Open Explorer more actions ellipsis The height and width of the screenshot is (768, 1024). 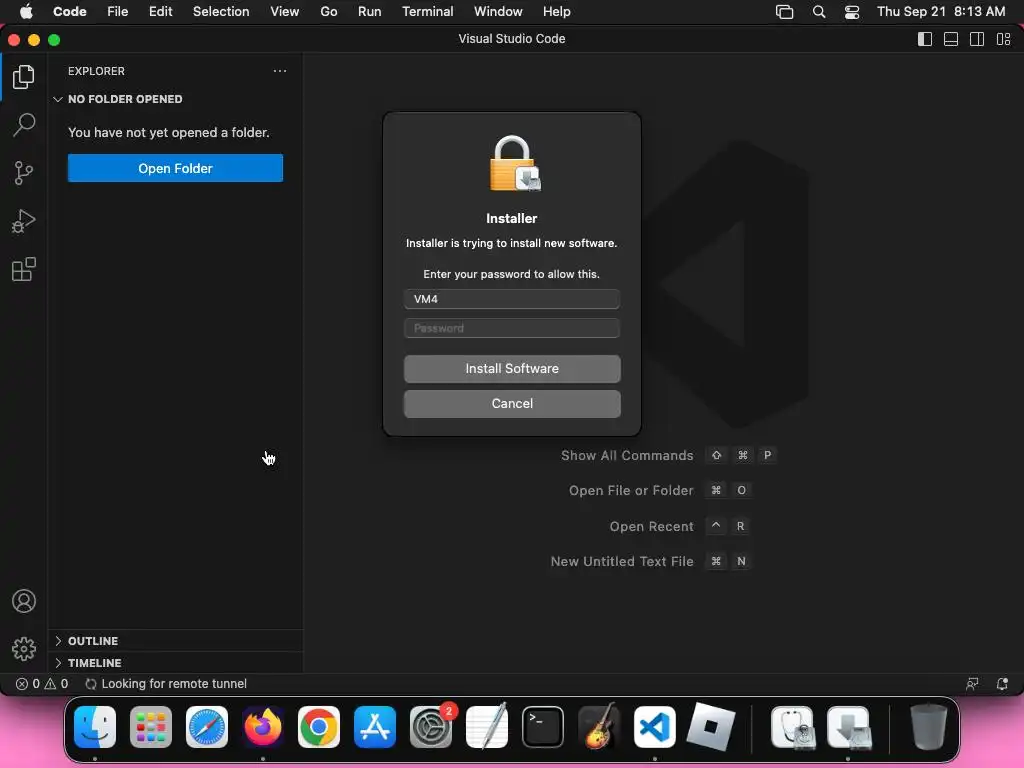click(280, 71)
